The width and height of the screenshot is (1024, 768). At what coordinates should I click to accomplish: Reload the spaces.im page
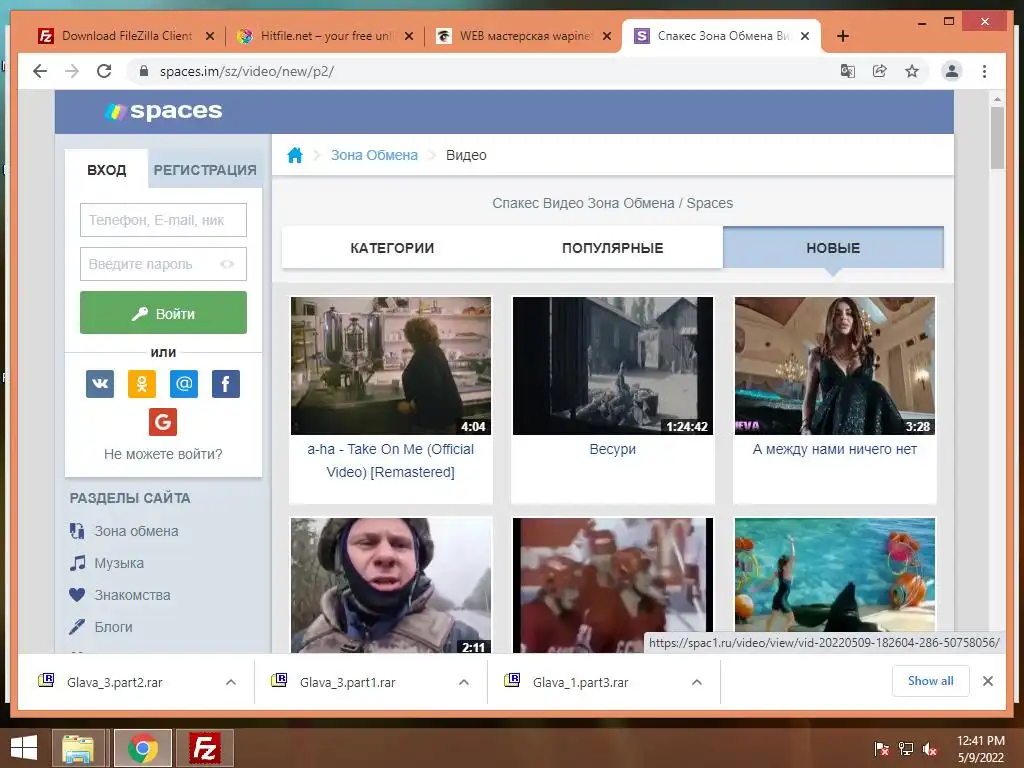[104, 71]
